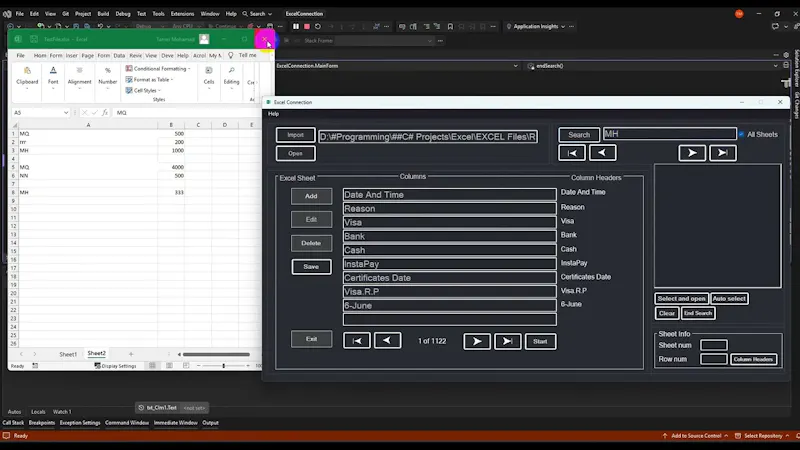Go to next record beside 1 of 1122

coord(477,341)
